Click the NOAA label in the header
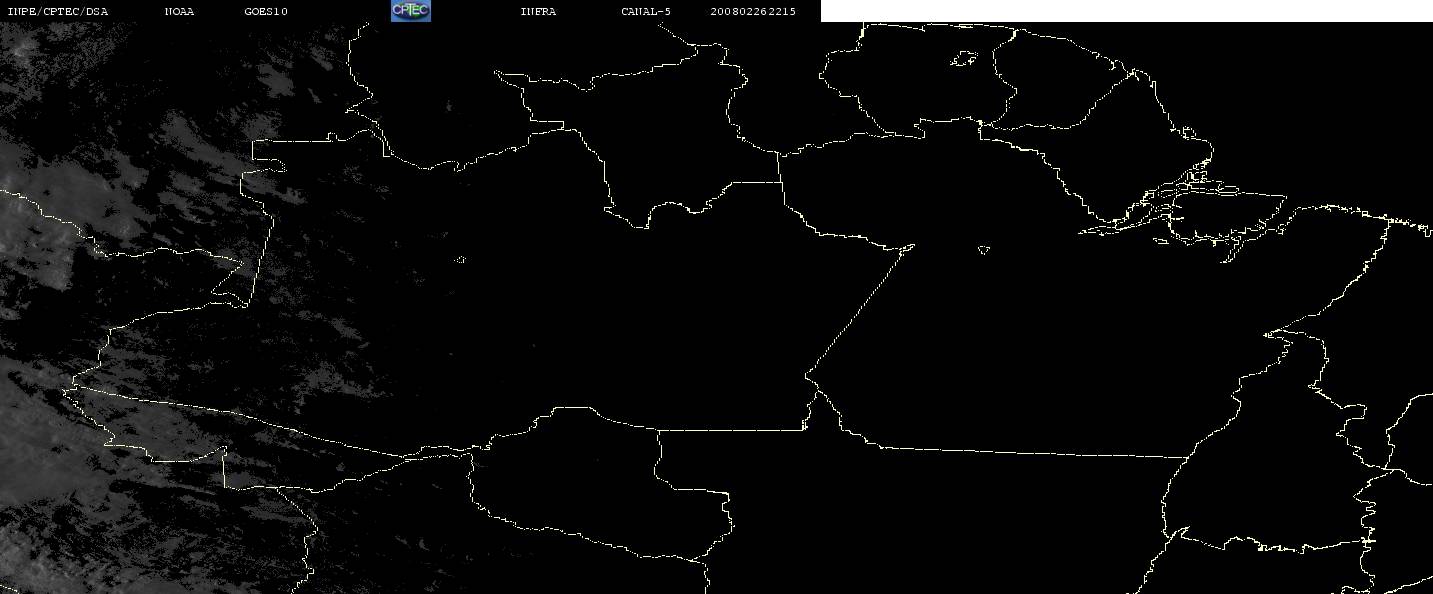 tap(180, 12)
